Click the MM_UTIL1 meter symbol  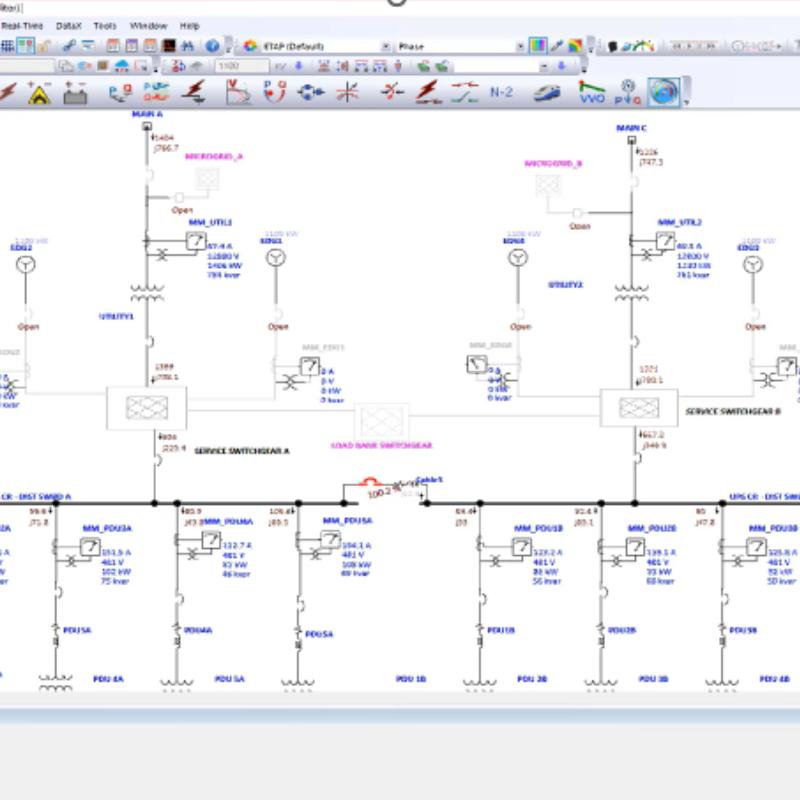coord(195,241)
